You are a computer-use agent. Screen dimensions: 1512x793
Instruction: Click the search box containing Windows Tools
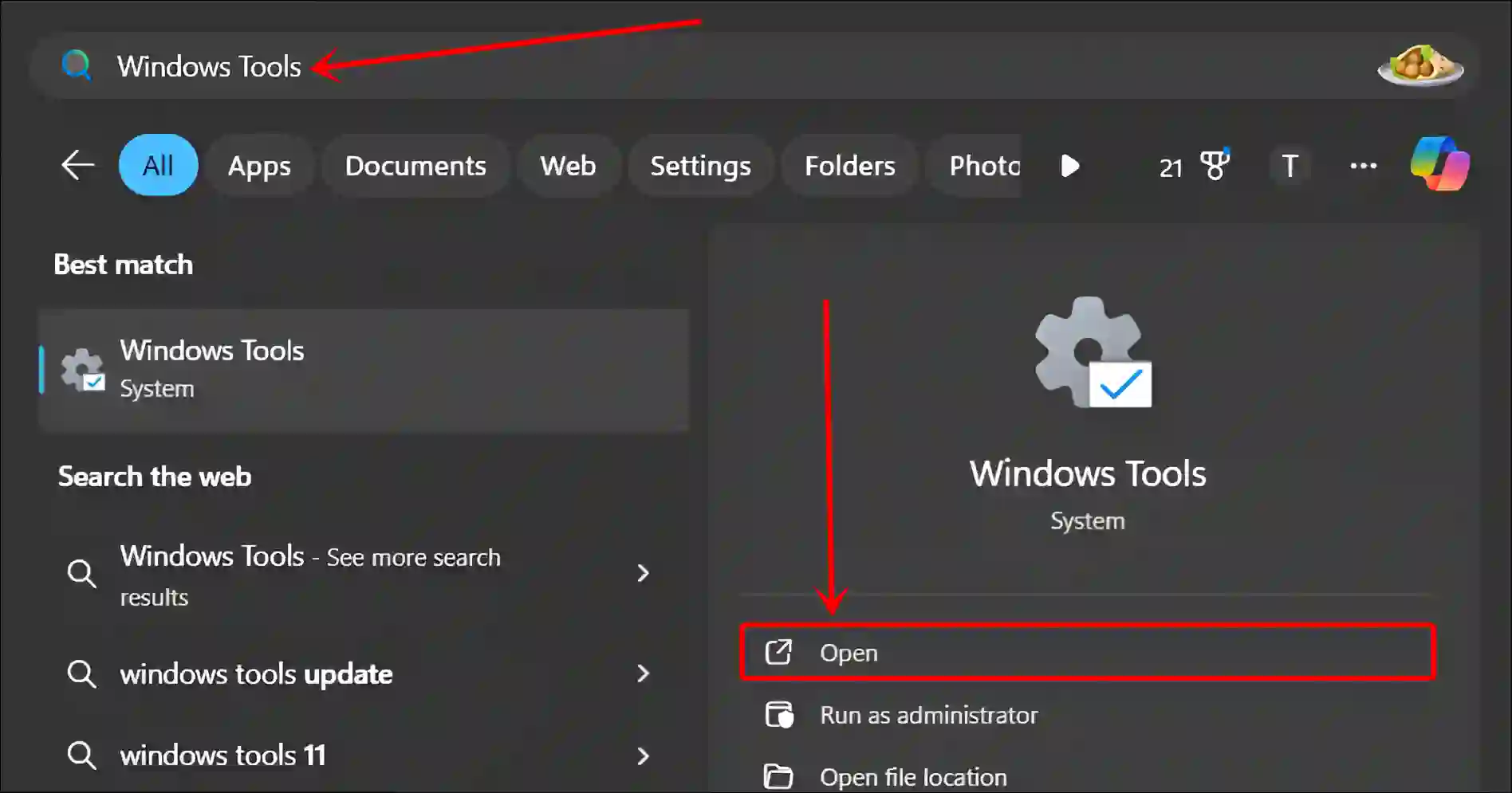click(754, 66)
